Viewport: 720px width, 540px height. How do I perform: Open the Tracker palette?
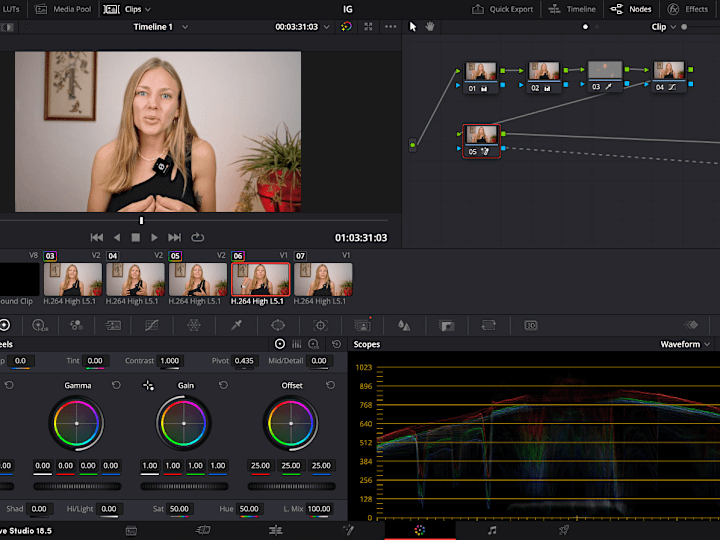pyautogui.click(x=321, y=326)
